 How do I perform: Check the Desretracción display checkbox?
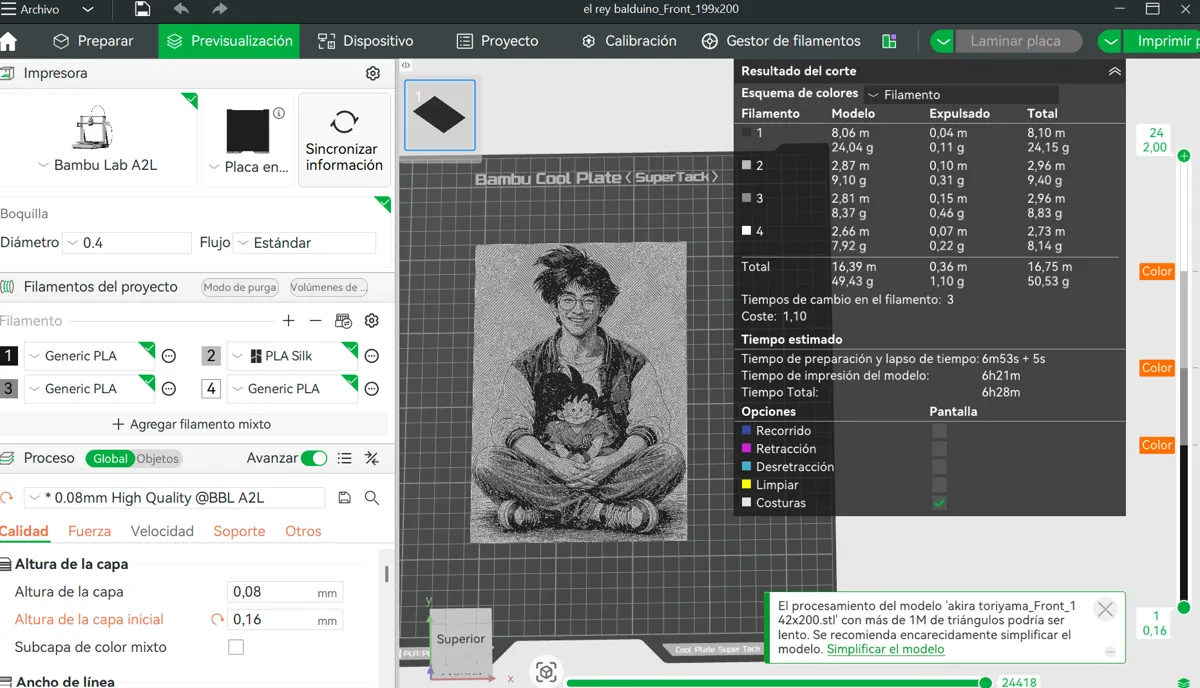(939, 467)
